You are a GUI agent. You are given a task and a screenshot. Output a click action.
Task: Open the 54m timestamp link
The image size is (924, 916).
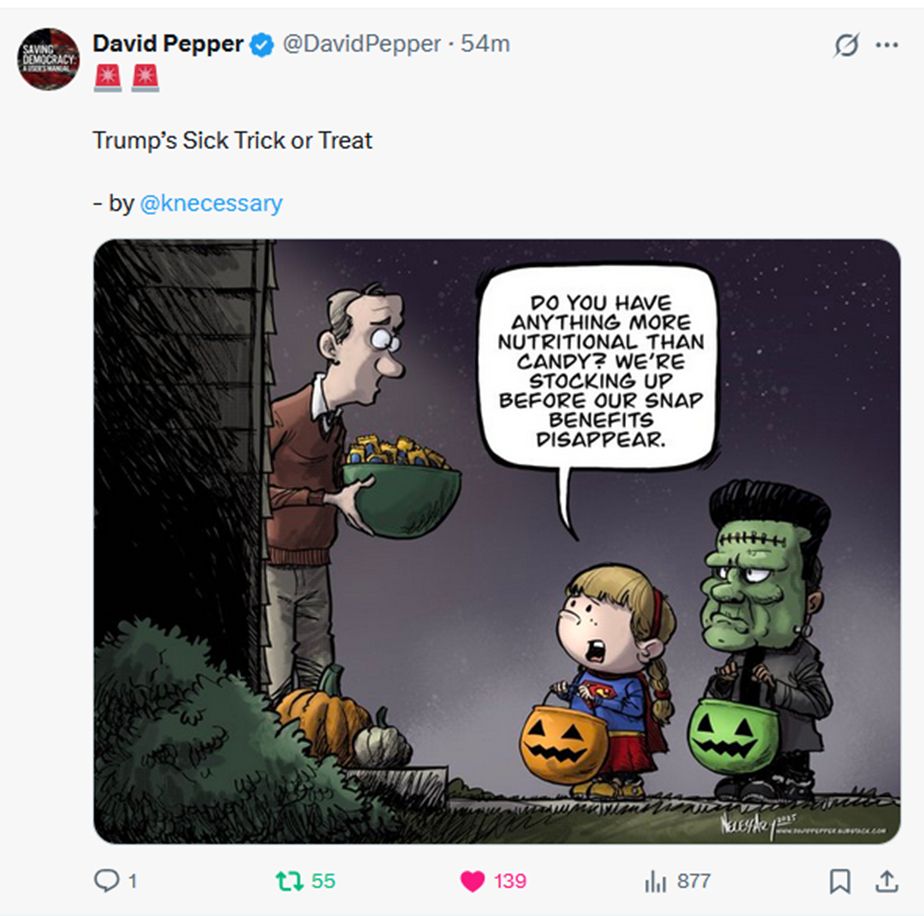[x=485, y=44]
